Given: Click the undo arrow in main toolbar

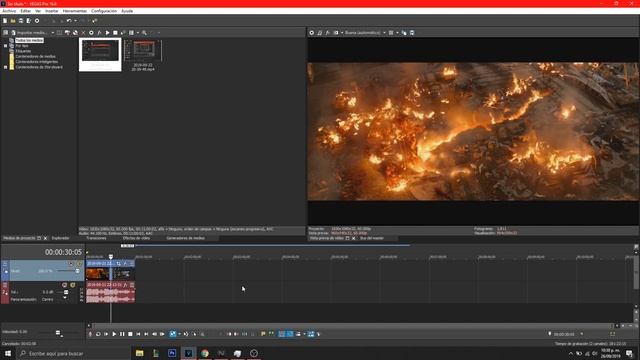Looking at the screenshot, I should (x=69, y=21).
